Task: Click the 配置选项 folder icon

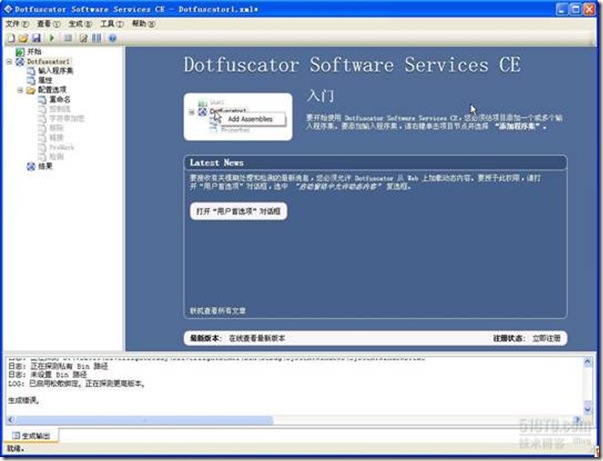Action: click(x=31, y=90)
